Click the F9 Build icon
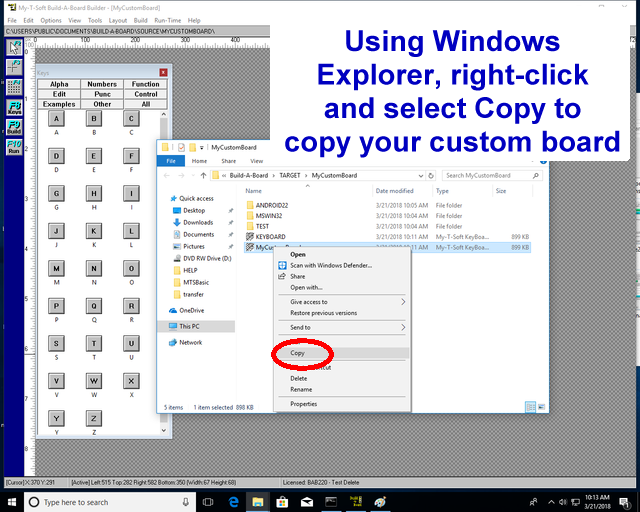Screen dimensions: 640x512 coord(14,127)
